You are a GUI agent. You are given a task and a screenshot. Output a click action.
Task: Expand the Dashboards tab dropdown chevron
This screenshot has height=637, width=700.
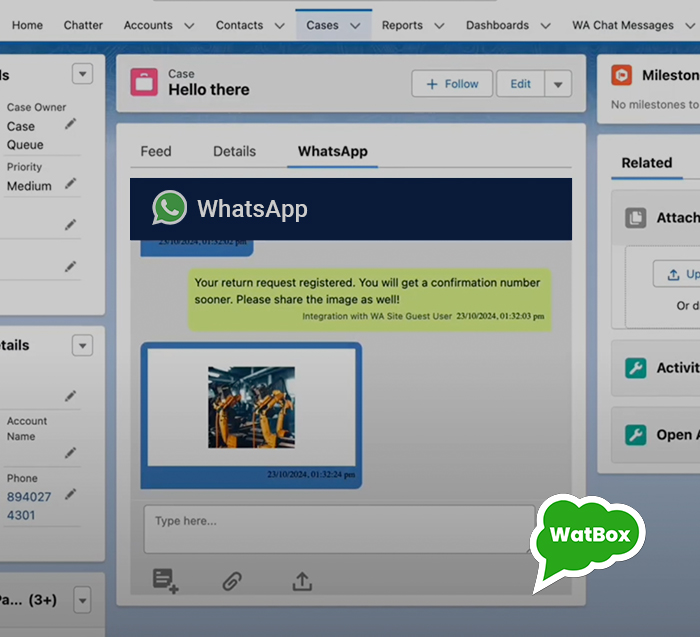(546, 26)
